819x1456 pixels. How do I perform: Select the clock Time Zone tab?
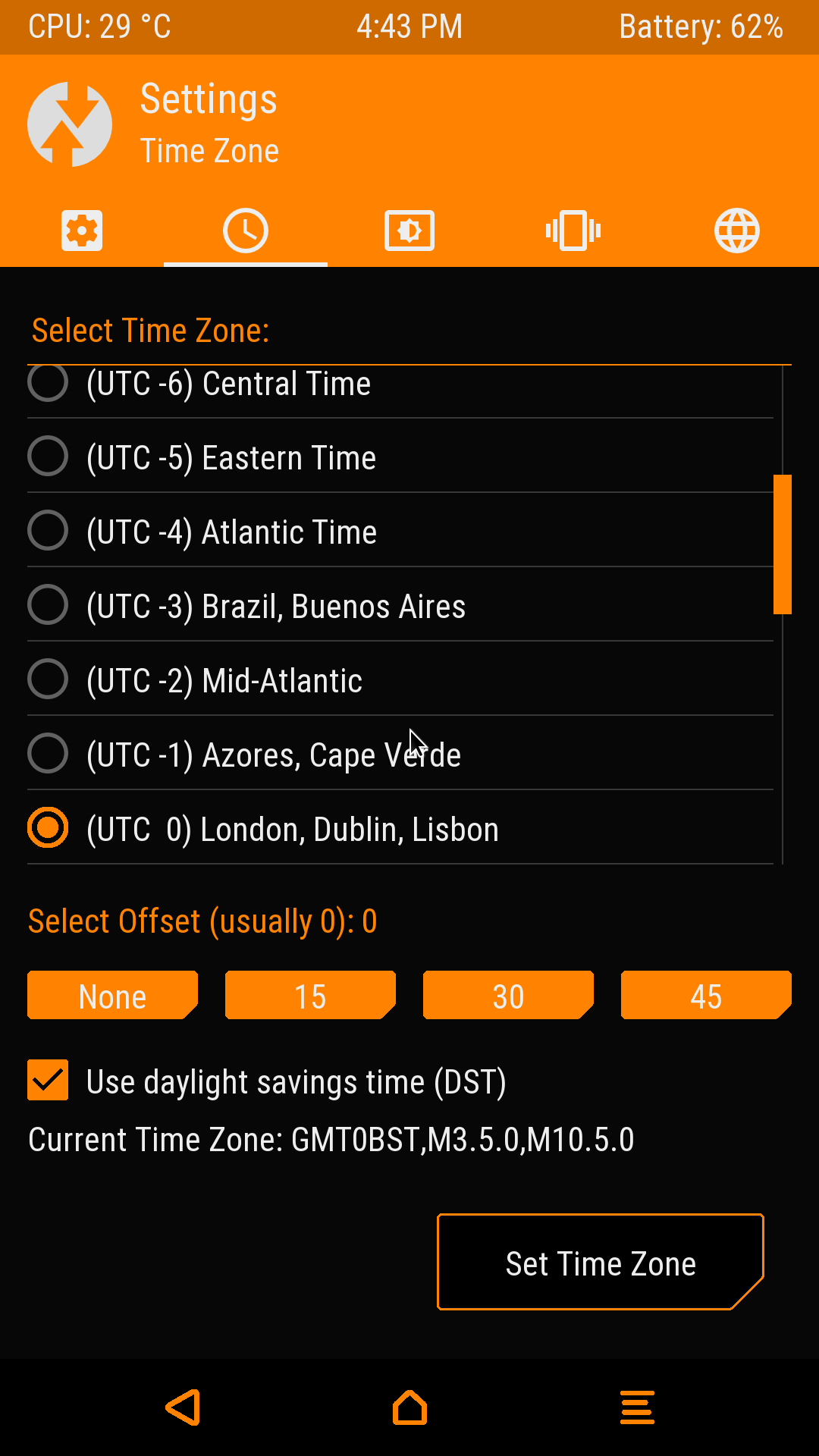[246, 231]
